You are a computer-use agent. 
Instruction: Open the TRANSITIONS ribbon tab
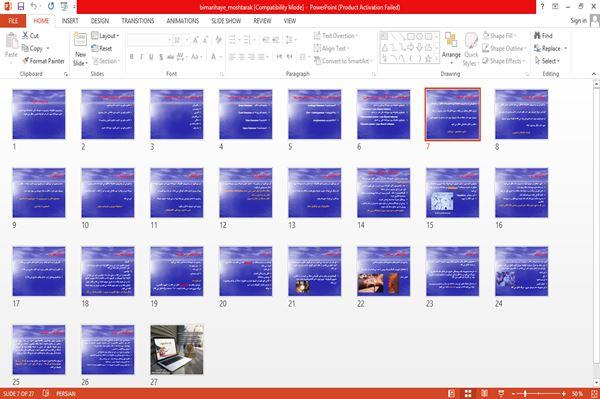point(138,21)
